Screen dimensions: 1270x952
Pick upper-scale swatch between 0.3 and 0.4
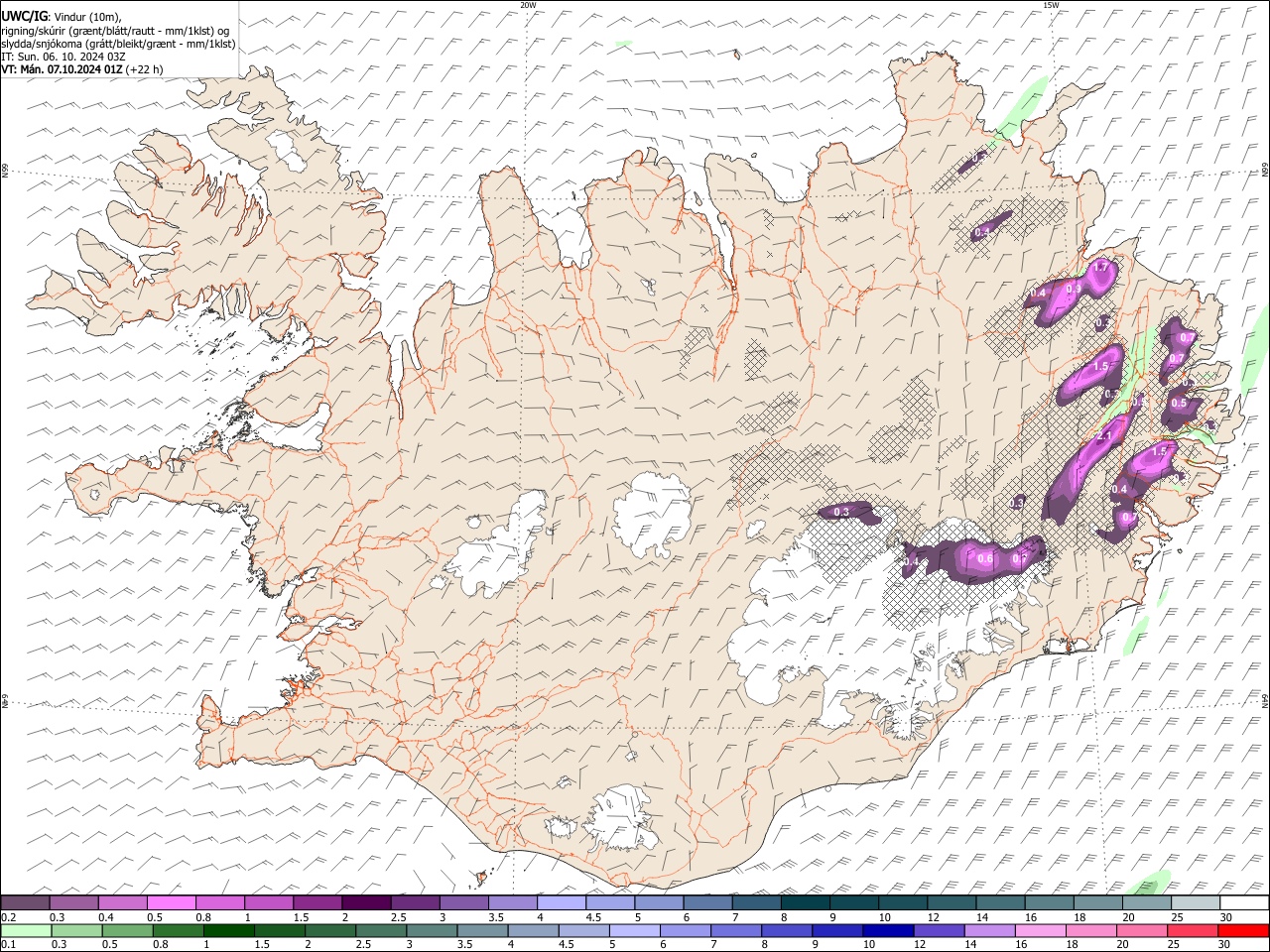tap(73, 902)
